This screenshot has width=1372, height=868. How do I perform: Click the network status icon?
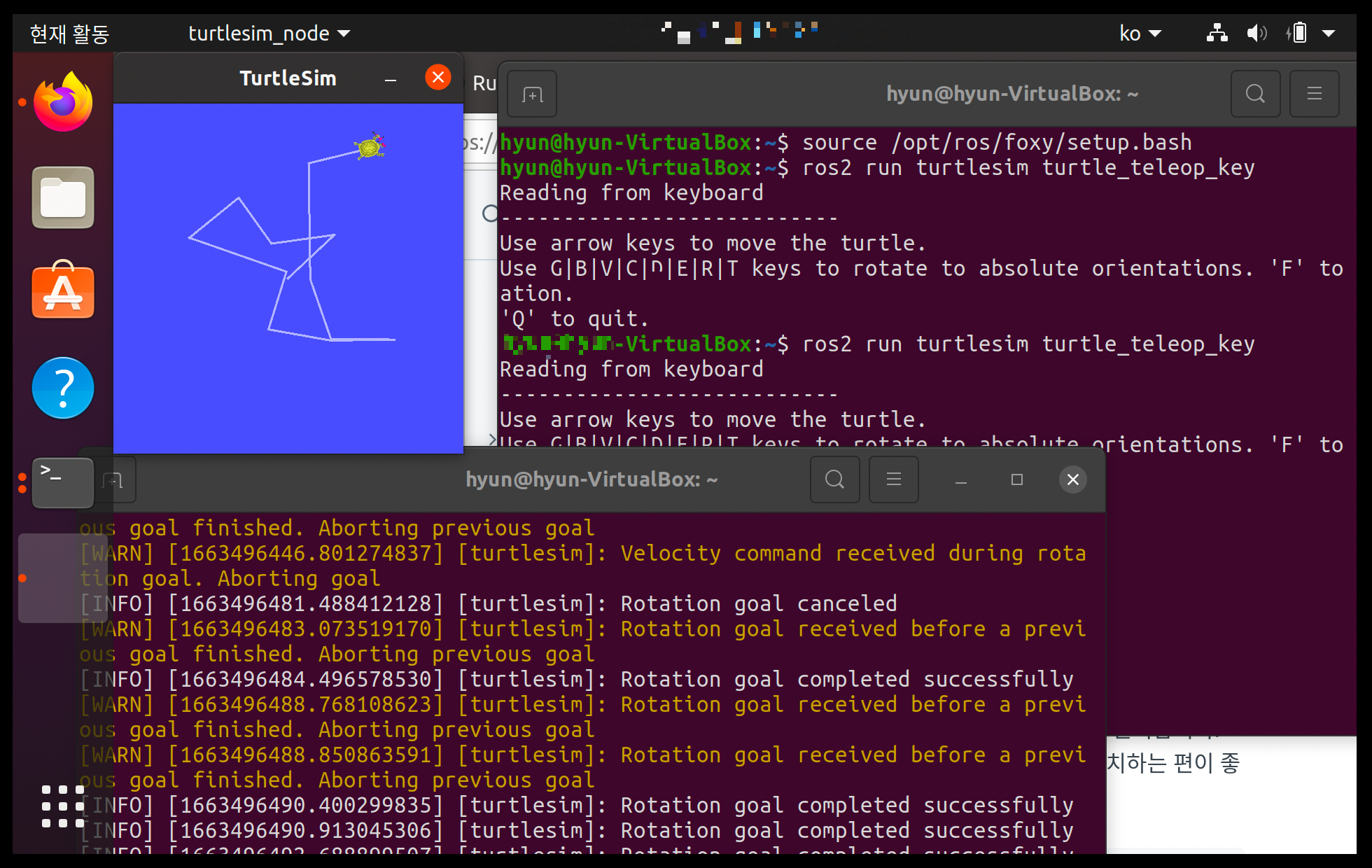pos(1217,34)
